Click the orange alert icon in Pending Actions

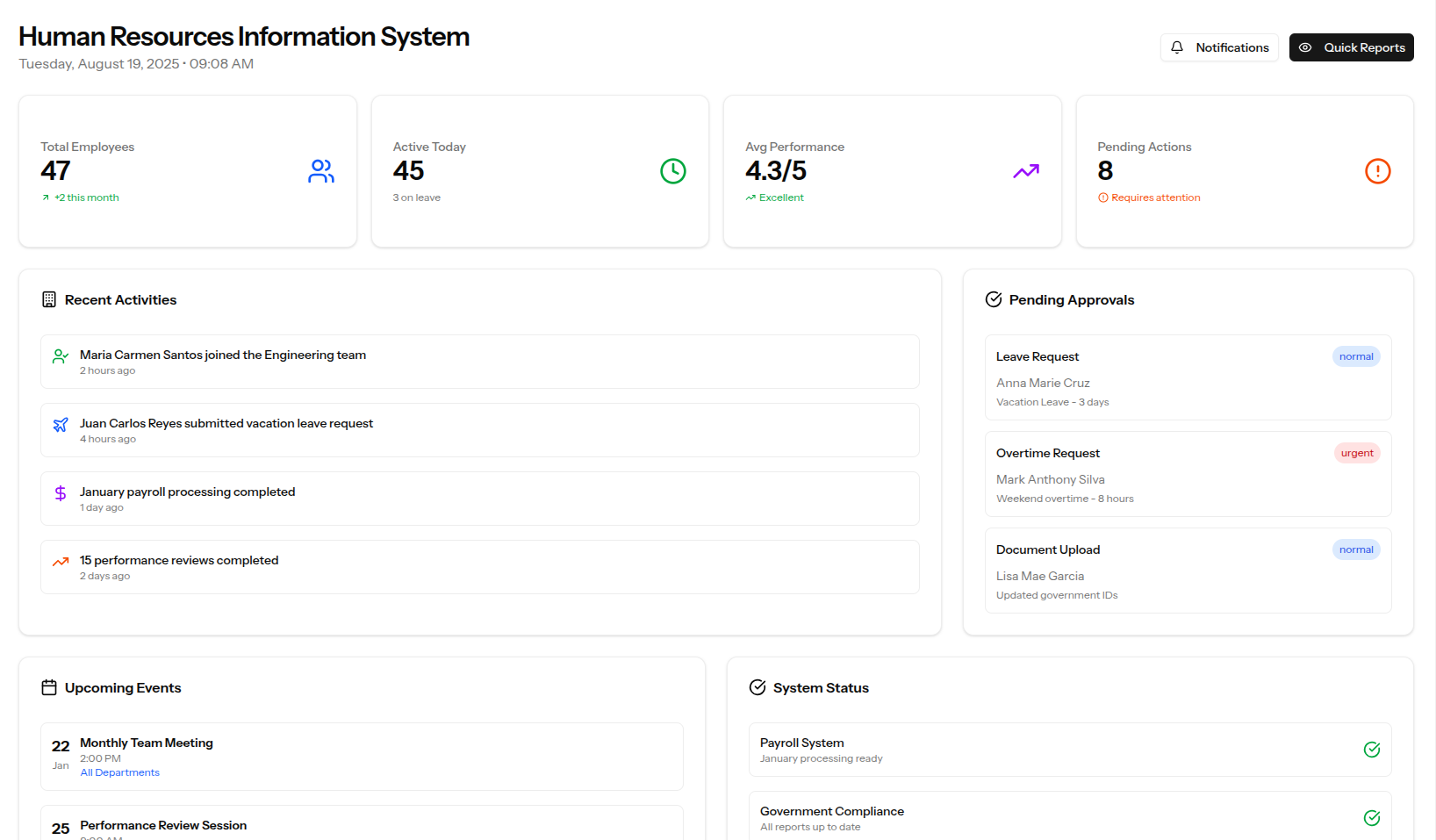click(x=1377, y=171)
